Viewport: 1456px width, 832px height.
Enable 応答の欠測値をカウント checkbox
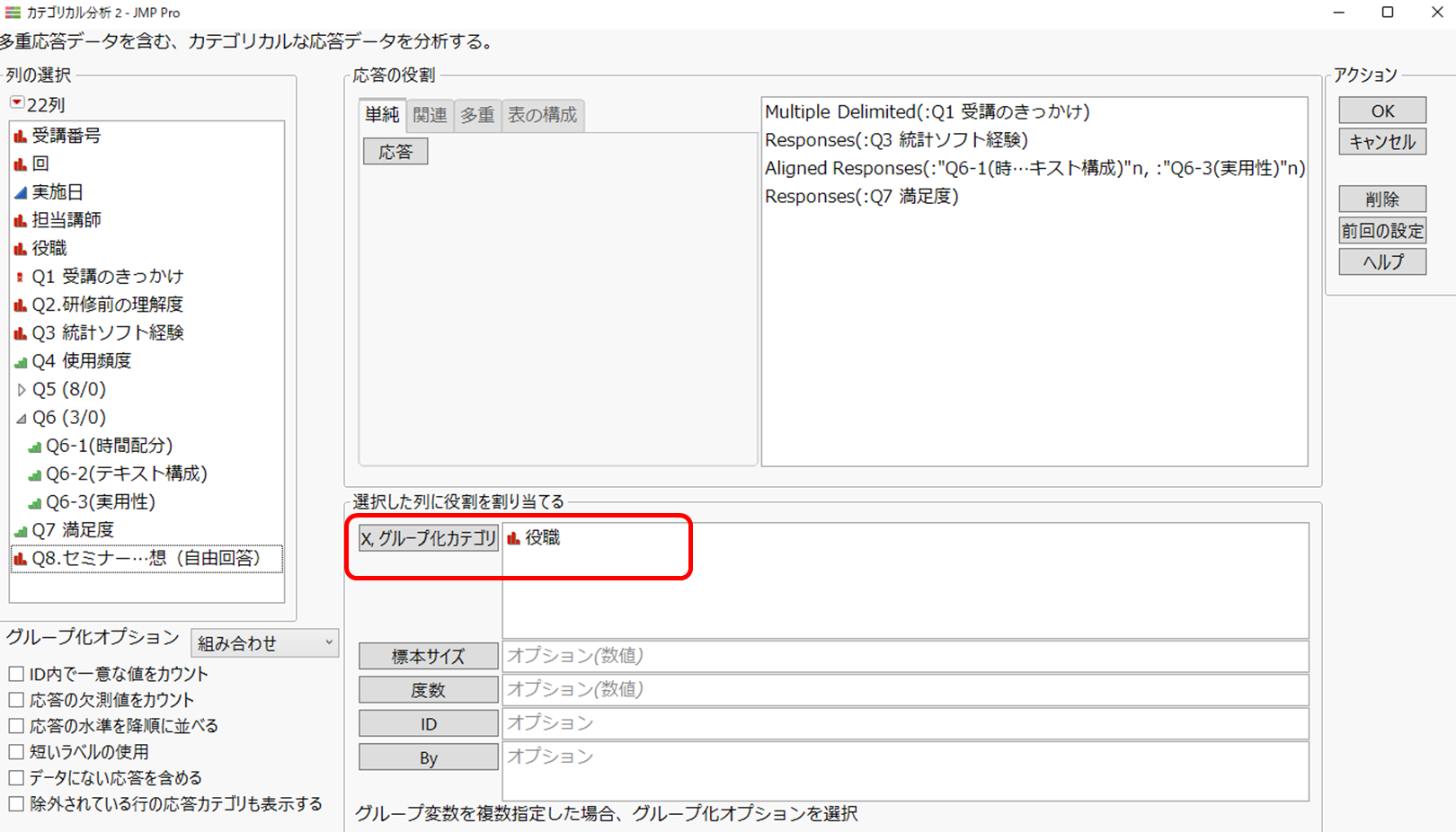(16, 700)
